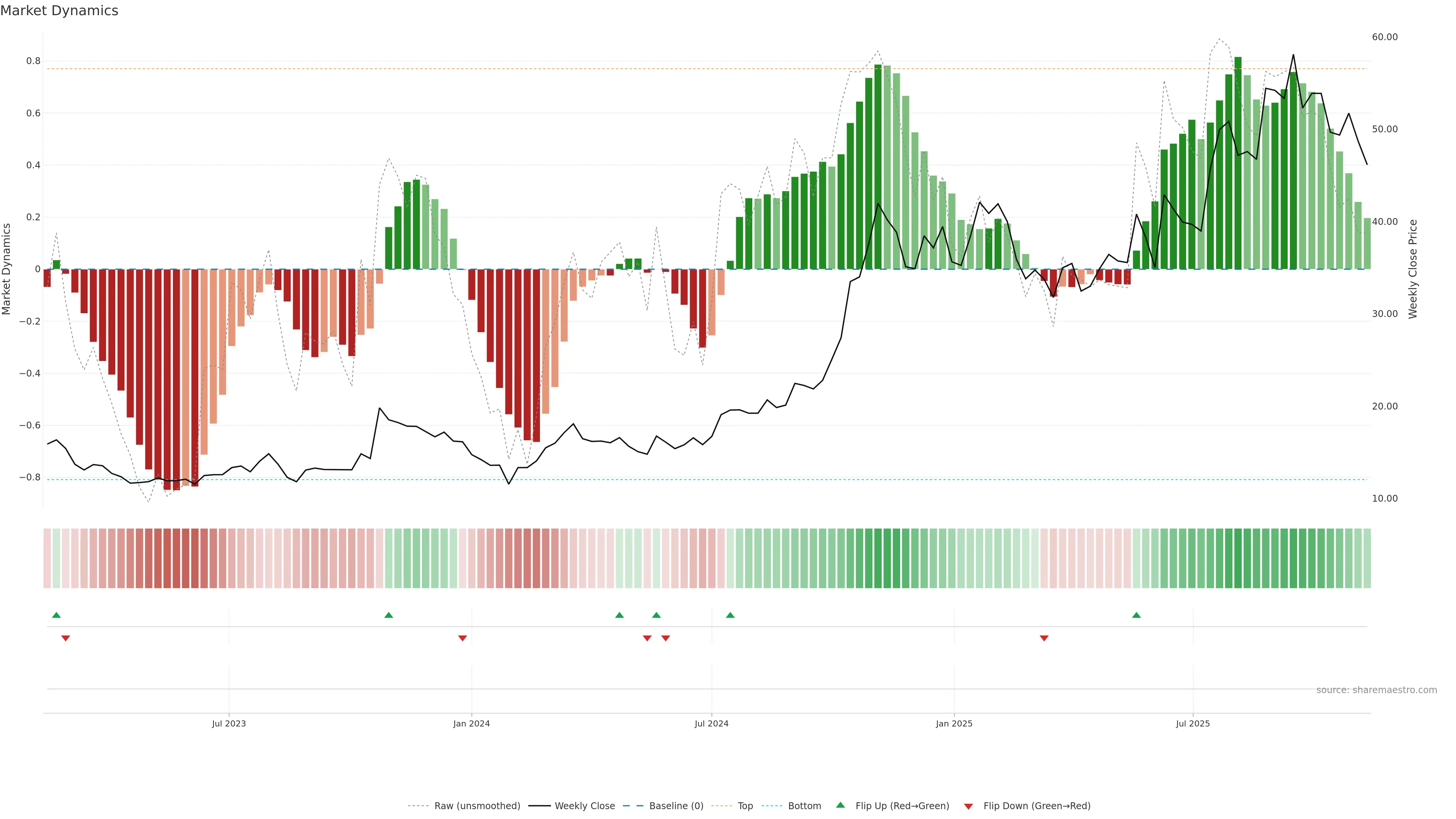Click the green flip-up triangle right after Jul 2024
Screen dimensions: 1456x819
click(x=730, y=615)
